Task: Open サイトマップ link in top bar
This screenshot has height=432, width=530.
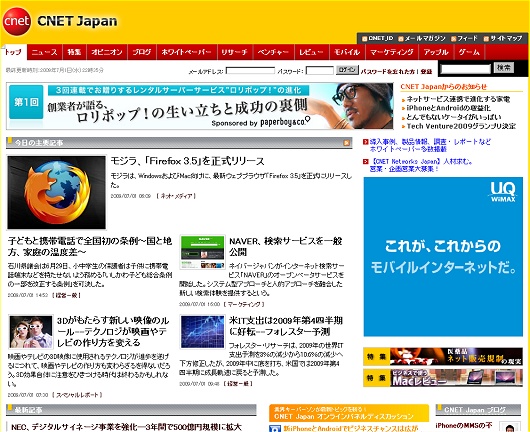Action: click(503, 39)
